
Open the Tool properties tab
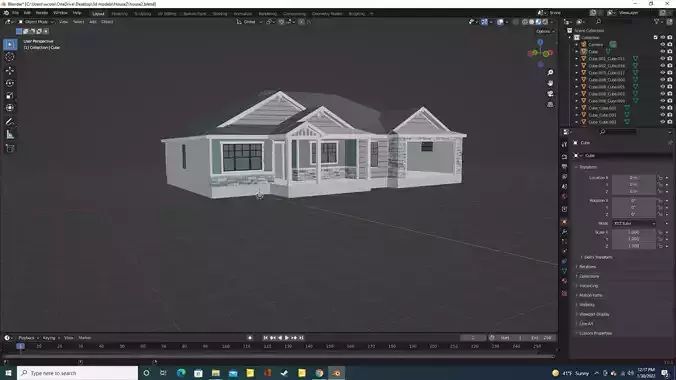564,144
